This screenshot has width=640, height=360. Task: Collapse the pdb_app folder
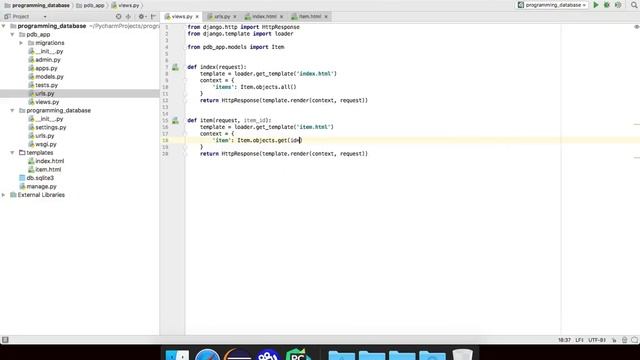click(12, 35)
